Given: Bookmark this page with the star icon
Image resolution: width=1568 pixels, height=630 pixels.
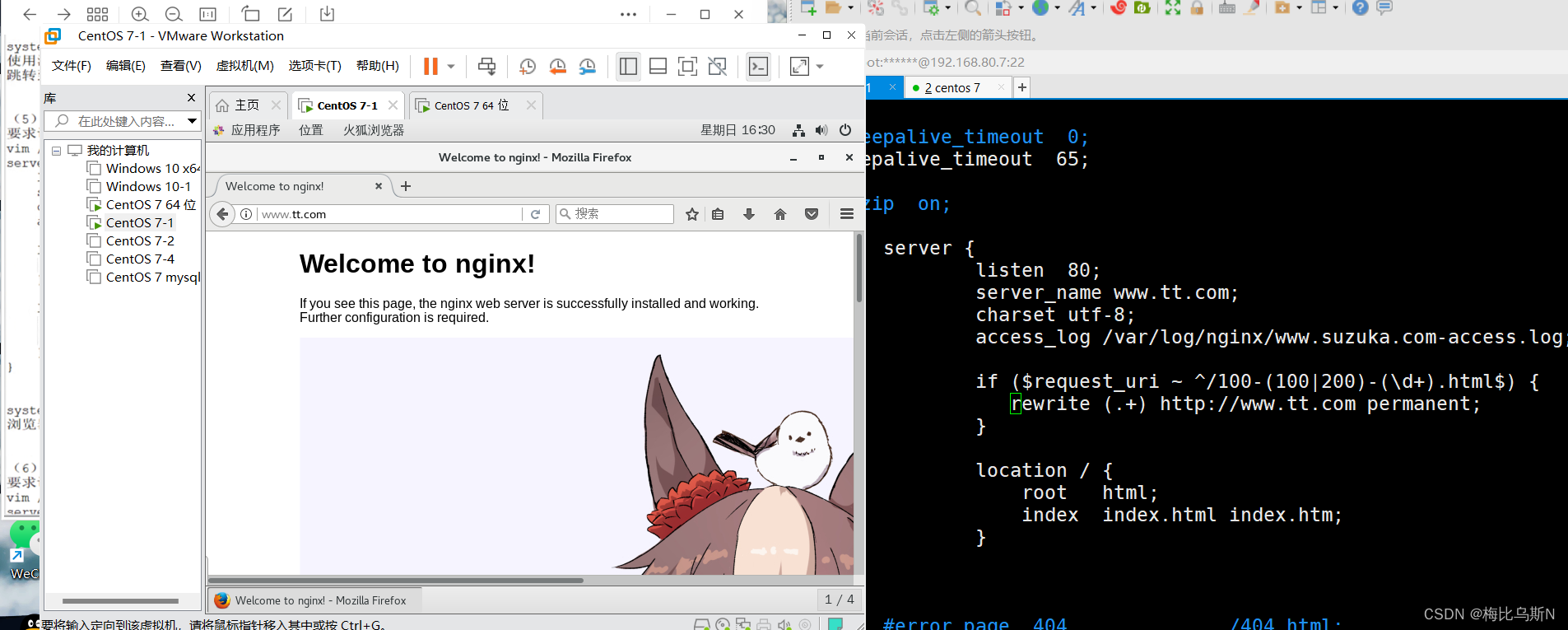Looking at the screenshot, I should [x=692, y=214].
